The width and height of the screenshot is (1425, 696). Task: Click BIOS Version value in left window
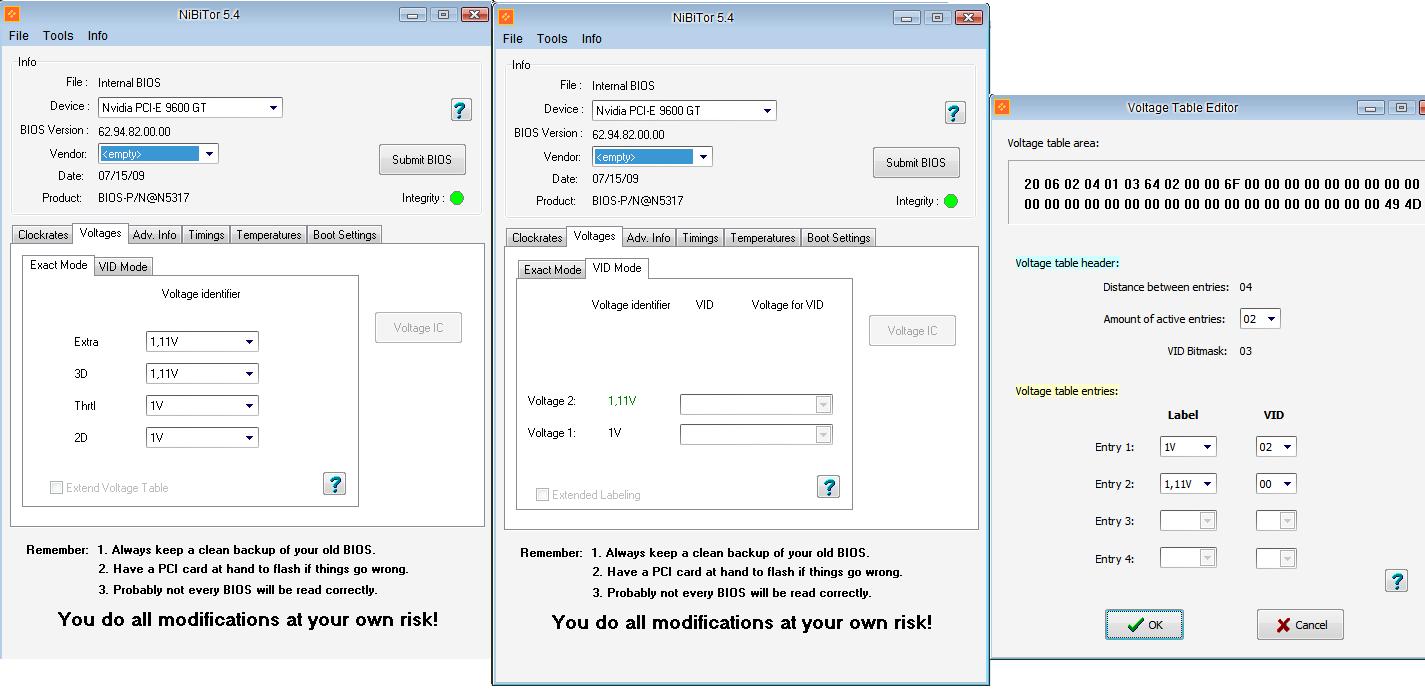(x=134, y=131)
